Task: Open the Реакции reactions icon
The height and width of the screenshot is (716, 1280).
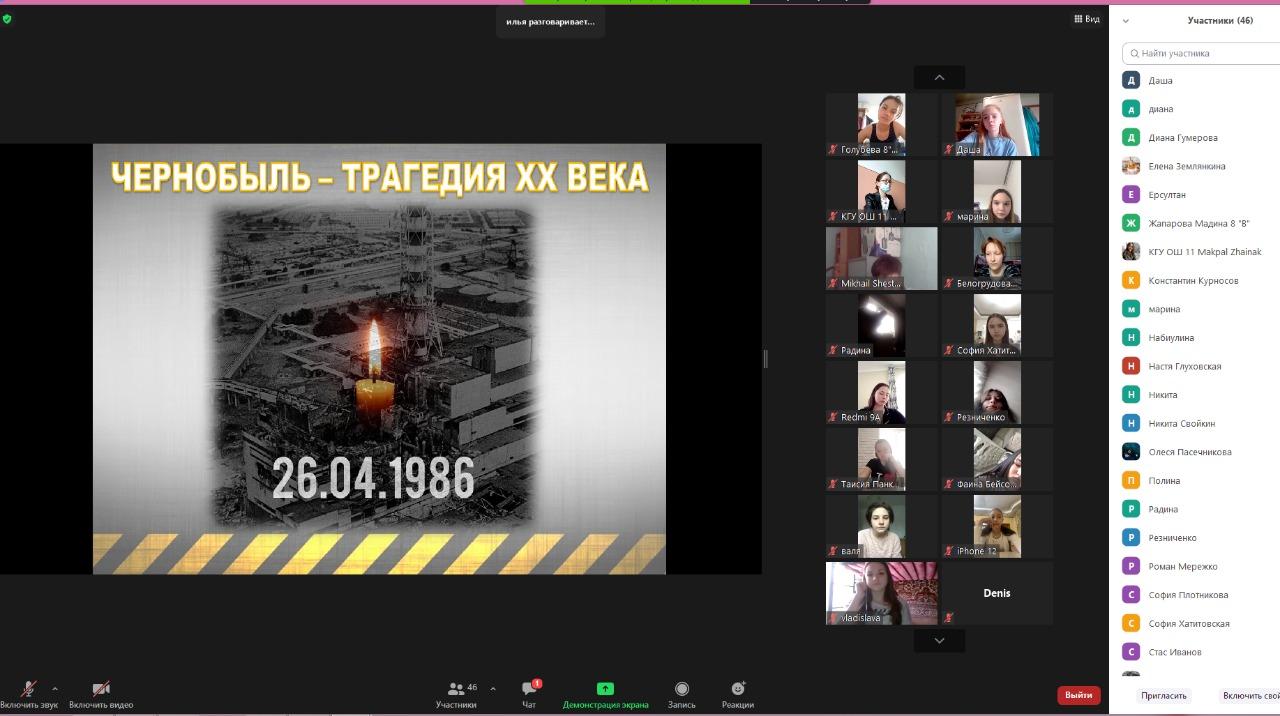Action: point(738,689)
